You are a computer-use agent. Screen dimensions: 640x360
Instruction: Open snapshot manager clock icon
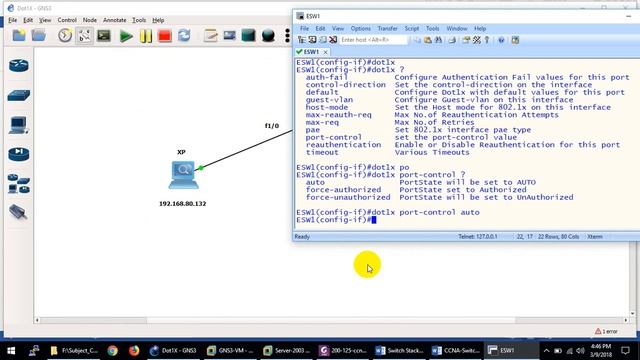[x=65, y=36]
